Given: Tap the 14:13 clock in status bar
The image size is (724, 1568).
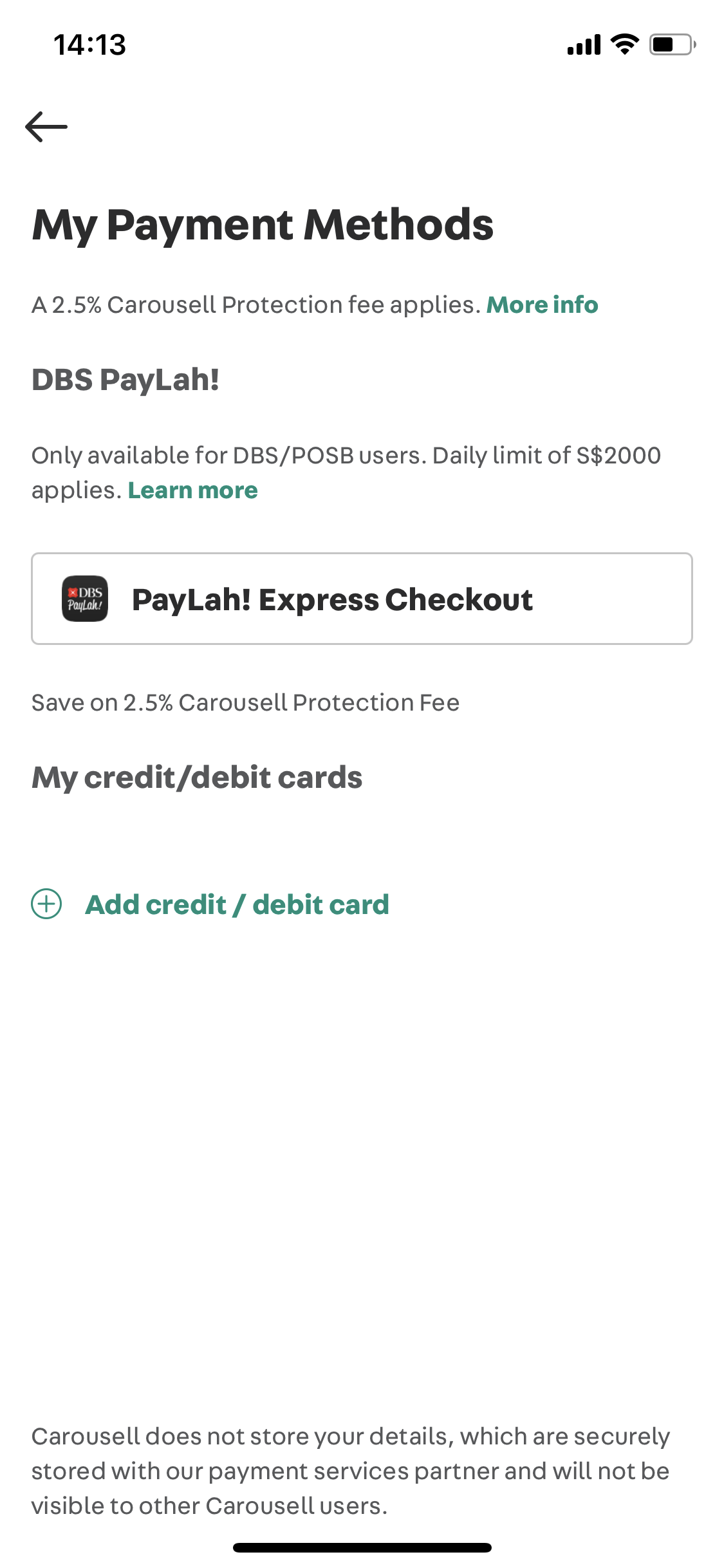Looking at the screenshot, I should click(89, 44).
